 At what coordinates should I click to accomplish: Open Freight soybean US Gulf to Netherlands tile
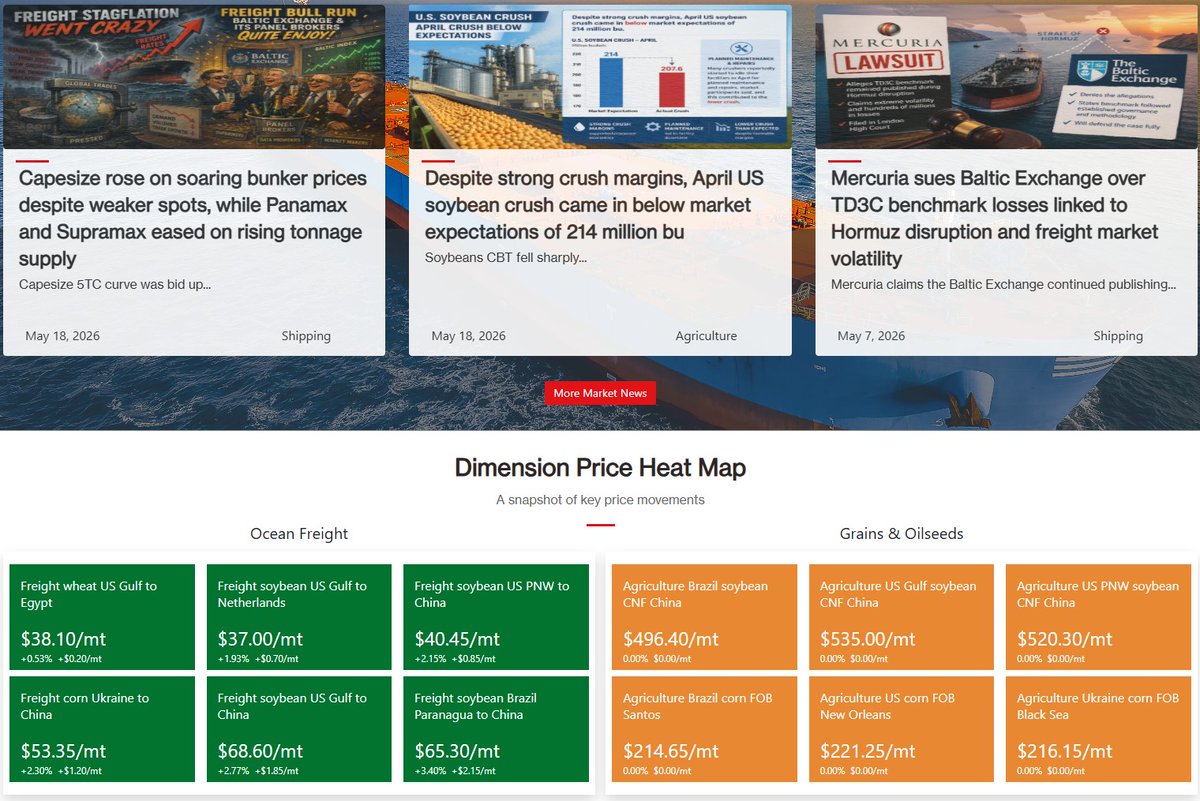[300, 617]
